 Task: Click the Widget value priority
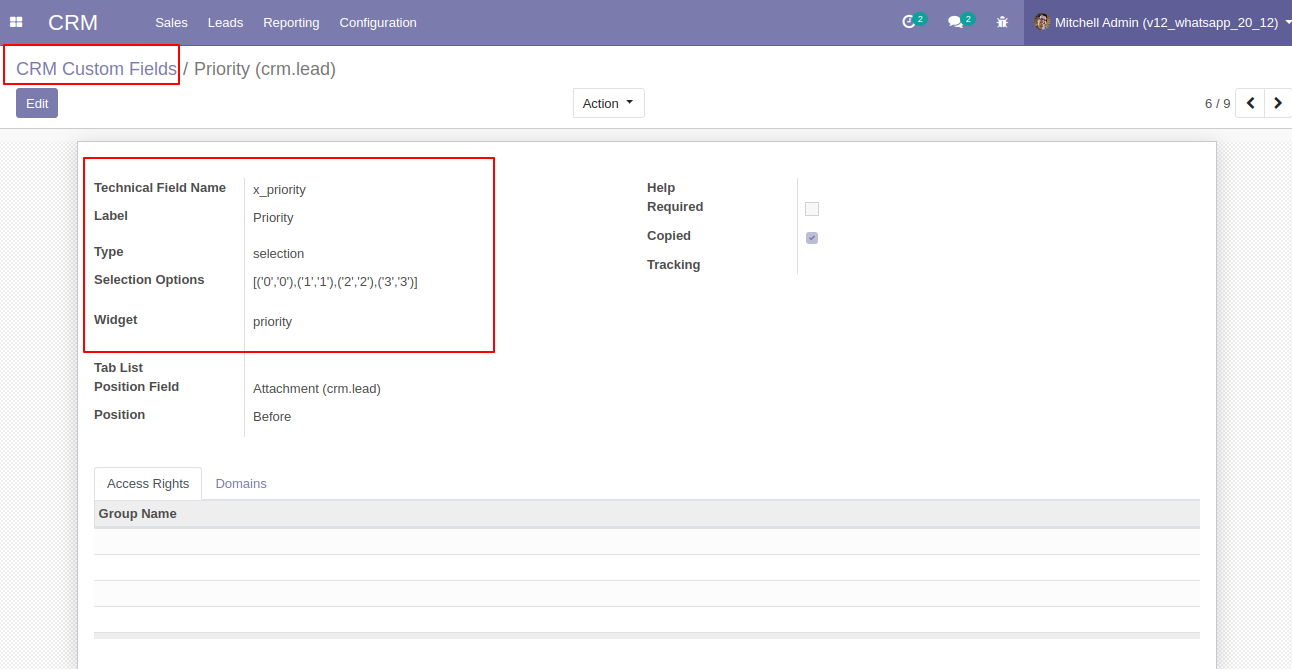pos(272,321)
